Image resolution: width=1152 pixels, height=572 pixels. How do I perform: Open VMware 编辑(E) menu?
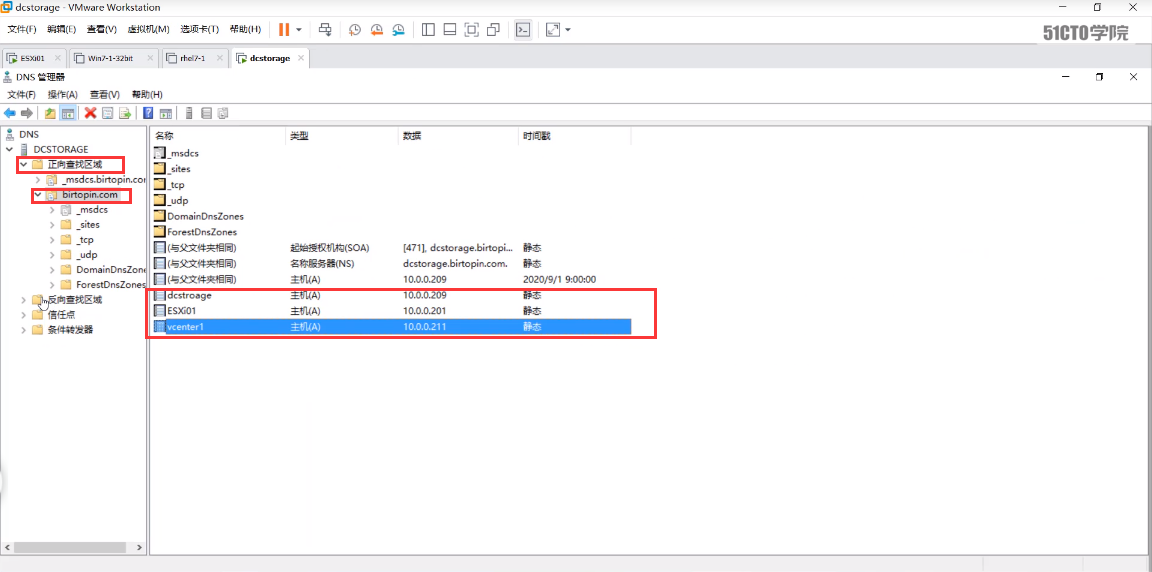(62, 29)
